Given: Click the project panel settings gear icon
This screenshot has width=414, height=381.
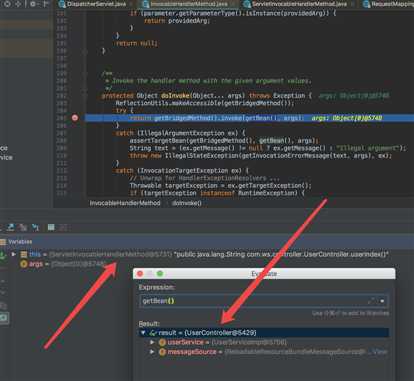Looking at the screenshot, I should click(33, 4).
